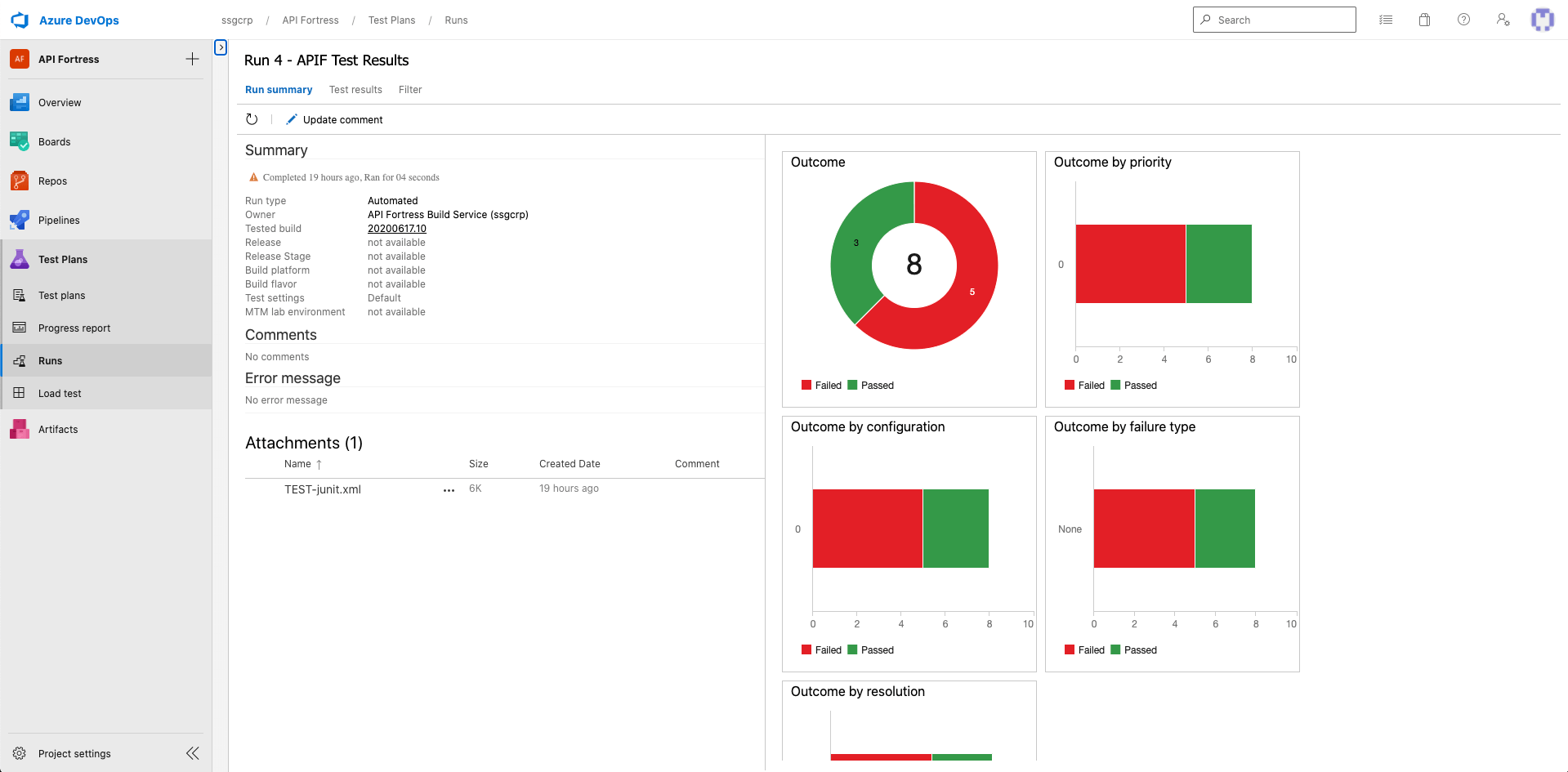
Task: Open the tested build 20200617.10 link
Action: 397,229
